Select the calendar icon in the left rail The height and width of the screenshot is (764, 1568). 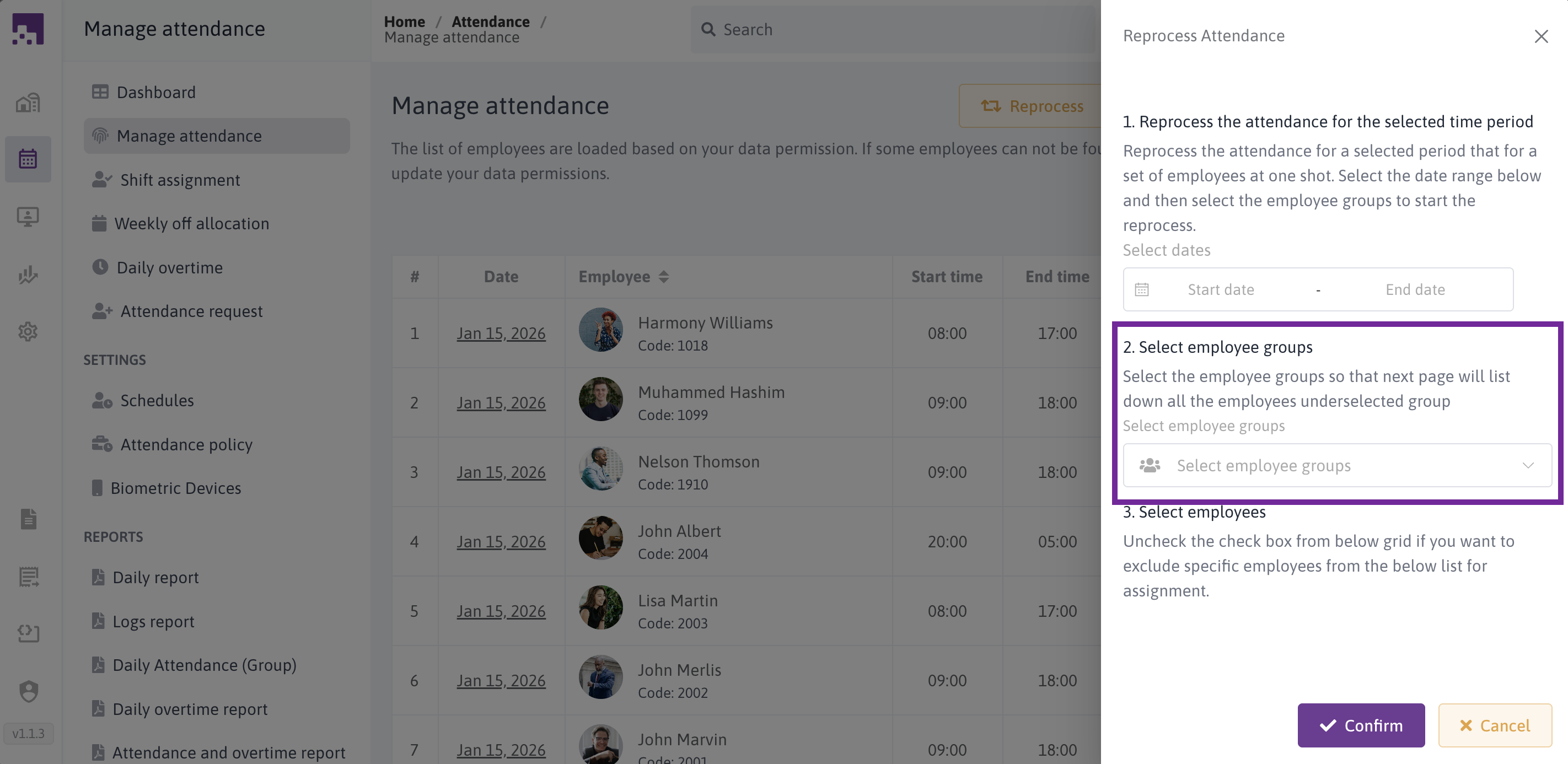[28, 159]
